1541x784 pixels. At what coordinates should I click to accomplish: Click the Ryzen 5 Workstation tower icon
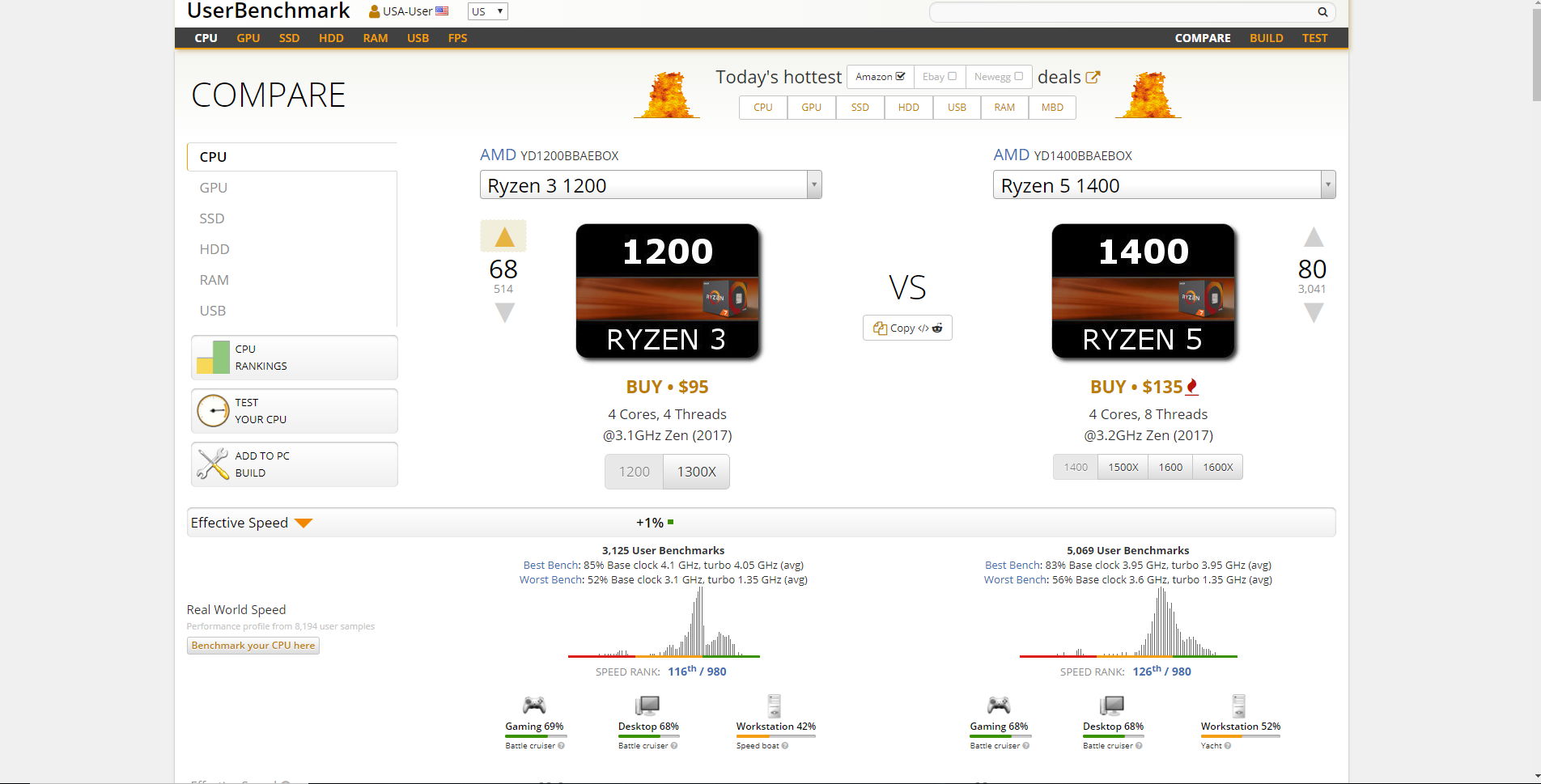[1239, 706]
